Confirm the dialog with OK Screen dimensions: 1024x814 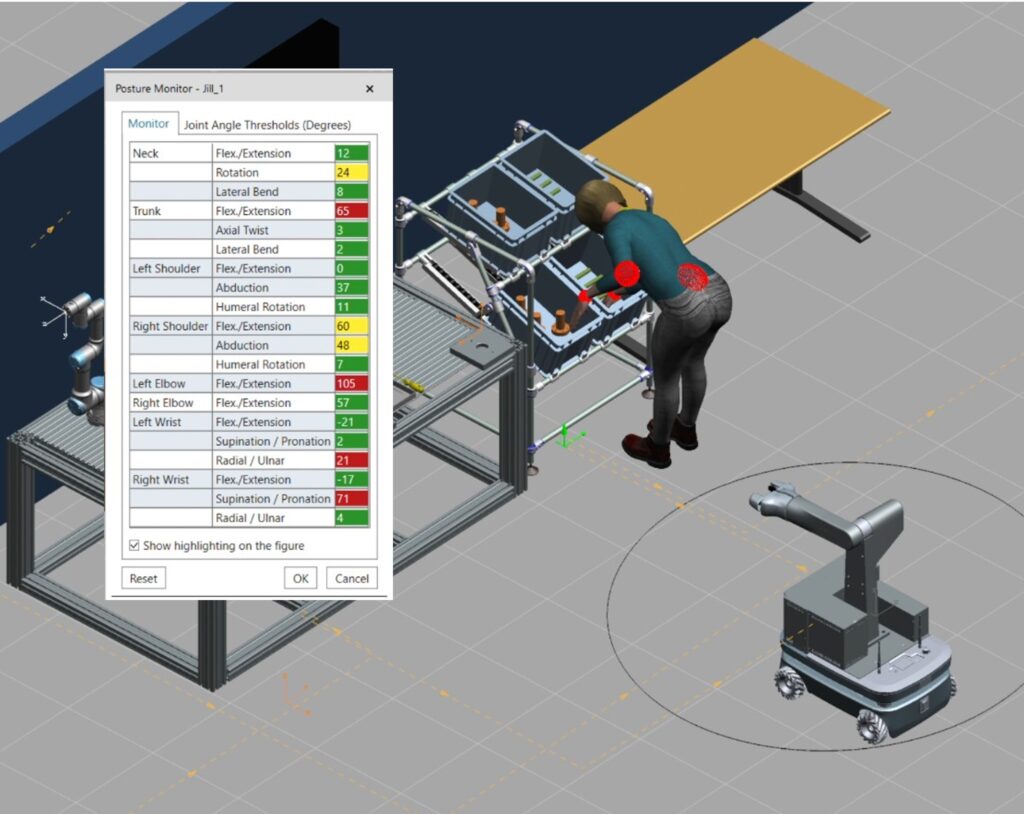[300, 578]
